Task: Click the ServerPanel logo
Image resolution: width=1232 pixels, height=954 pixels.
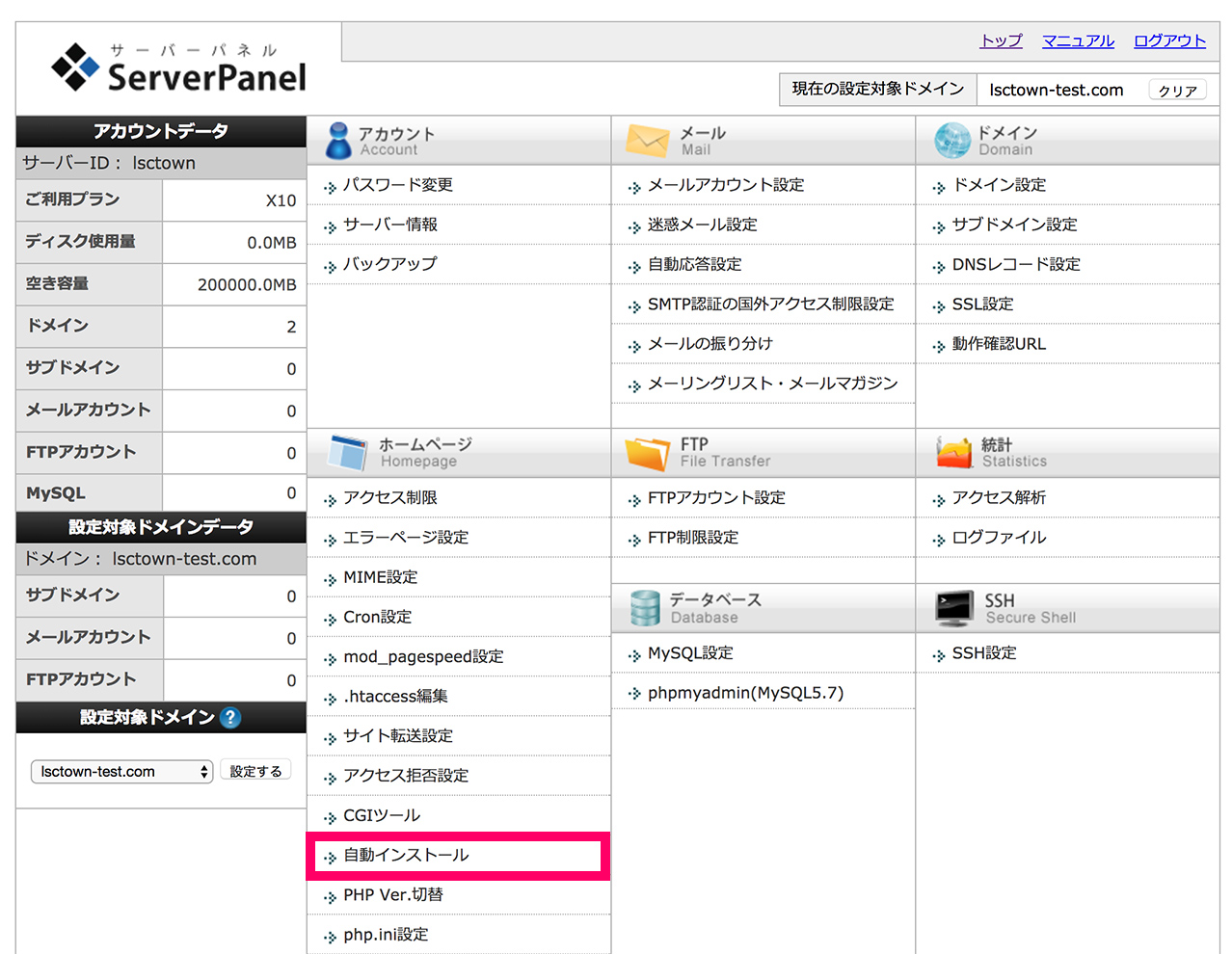Action: 179,68
